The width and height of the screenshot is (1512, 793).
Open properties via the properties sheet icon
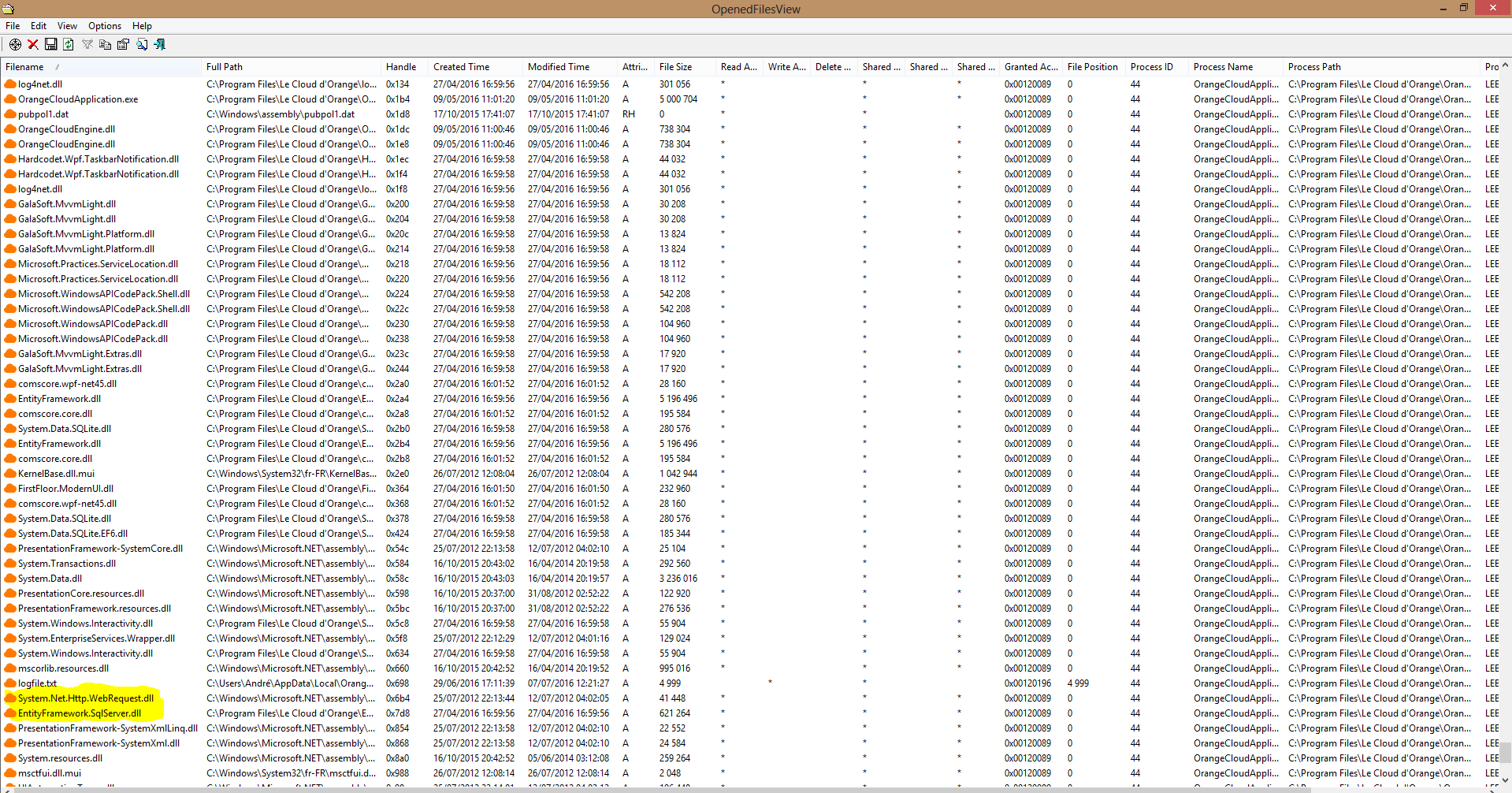[124, 44]
